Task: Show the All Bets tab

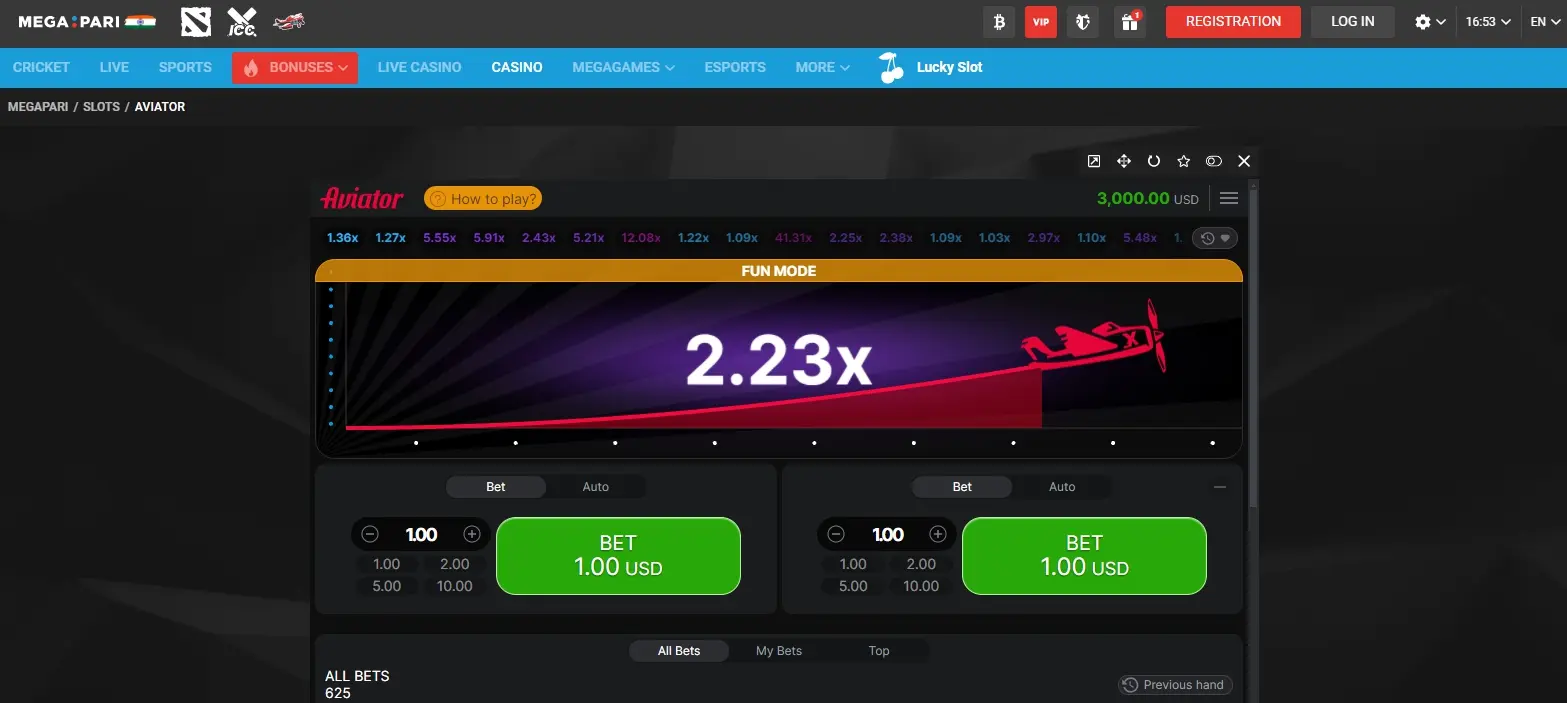Action: click(679, 651)
